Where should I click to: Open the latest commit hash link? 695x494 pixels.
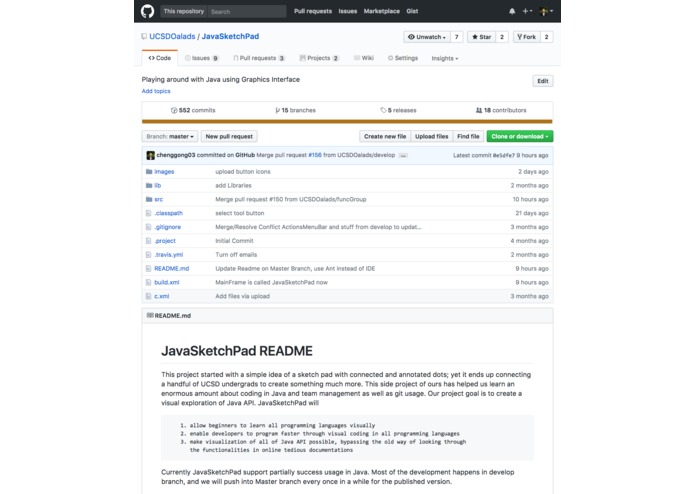coord(504,156)
